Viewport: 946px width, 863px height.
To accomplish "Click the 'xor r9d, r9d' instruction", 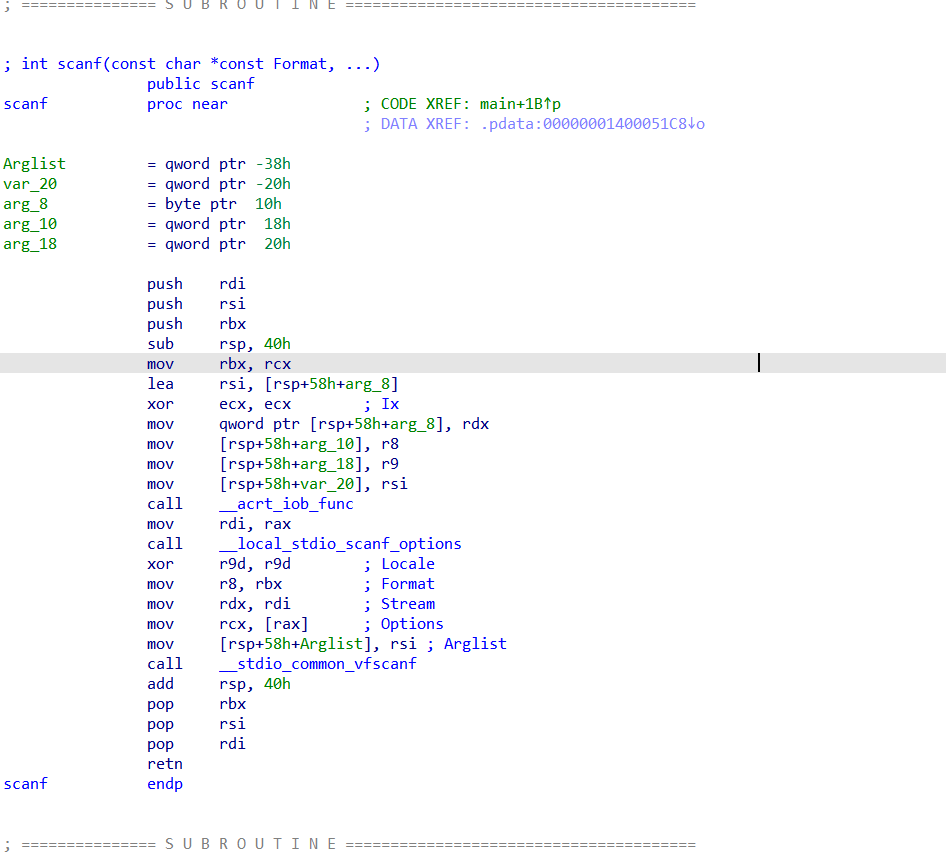I will pos(219,564).
